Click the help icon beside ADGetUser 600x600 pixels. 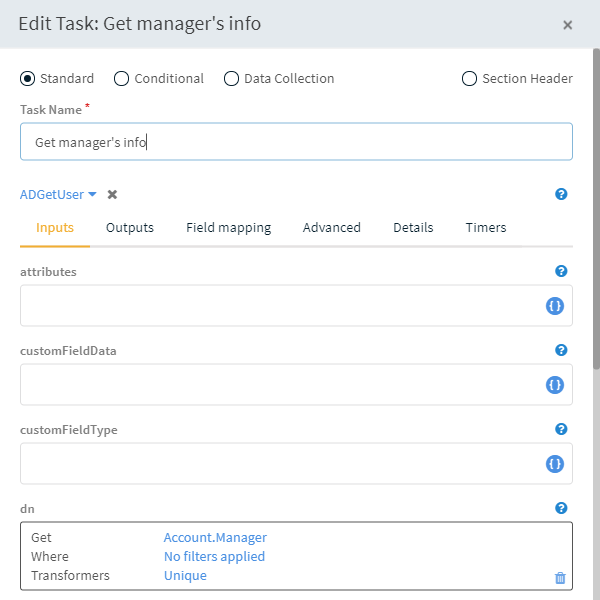point(561,195)
